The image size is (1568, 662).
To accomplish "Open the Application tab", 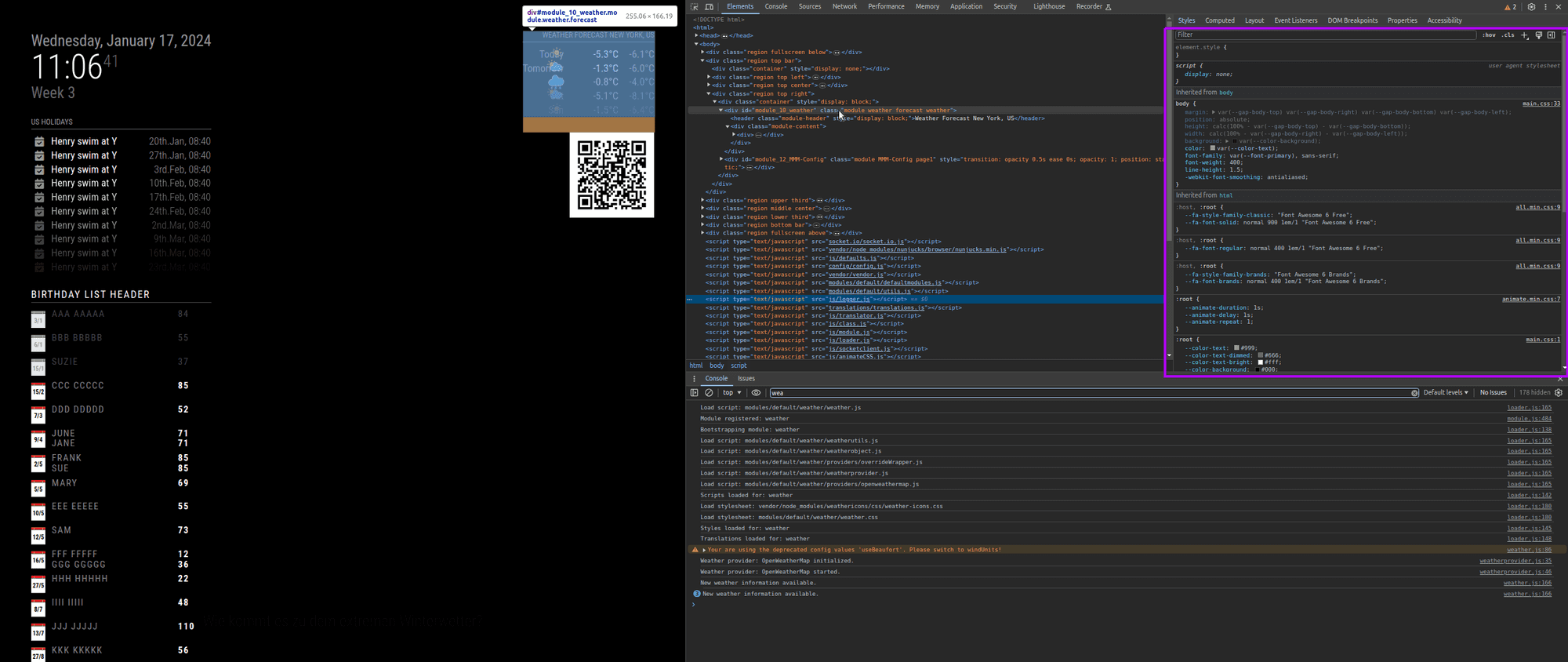I will pyautogui.click(x=966, y=6).
